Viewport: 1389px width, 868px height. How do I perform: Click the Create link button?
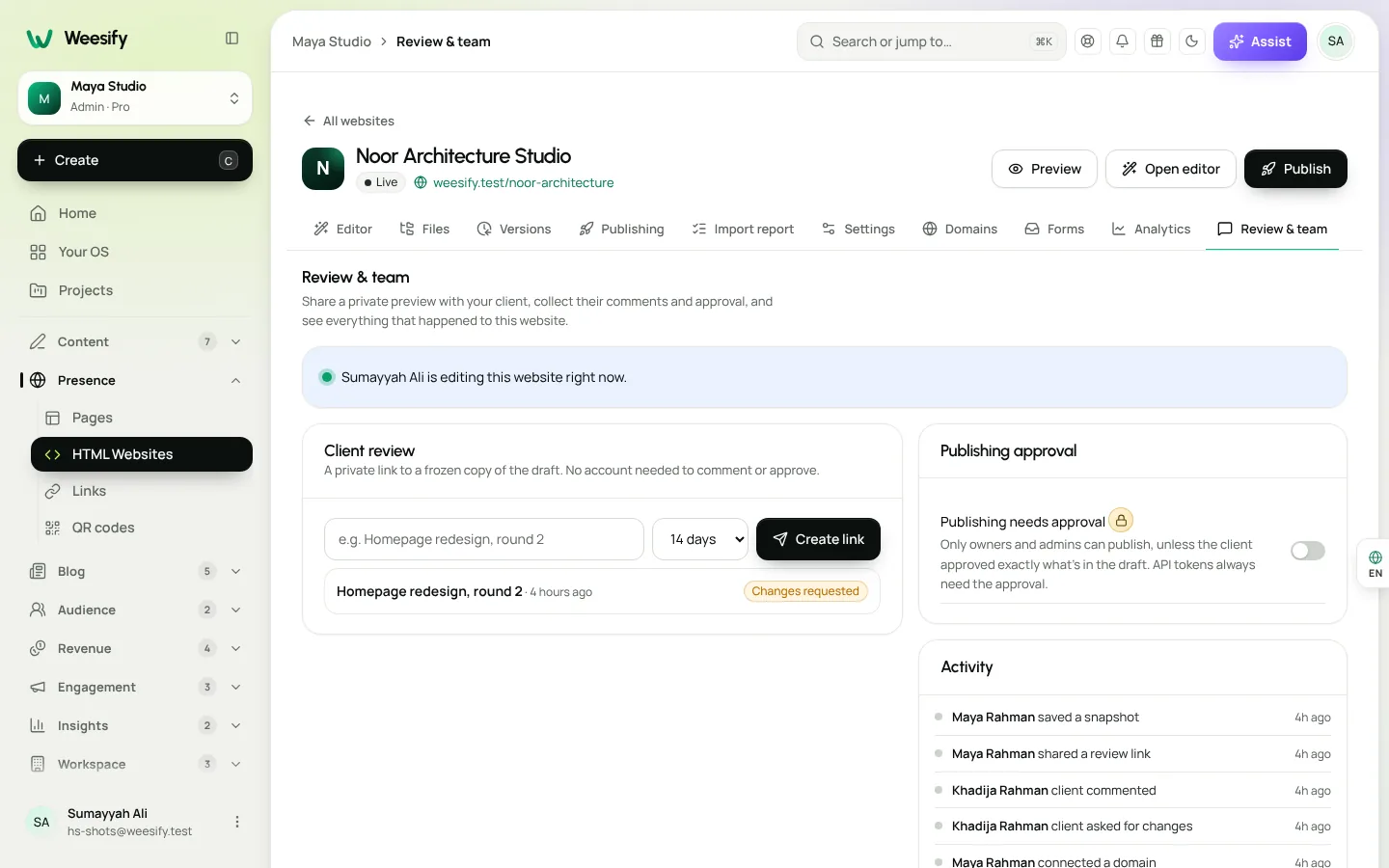(x=818, y=539)
